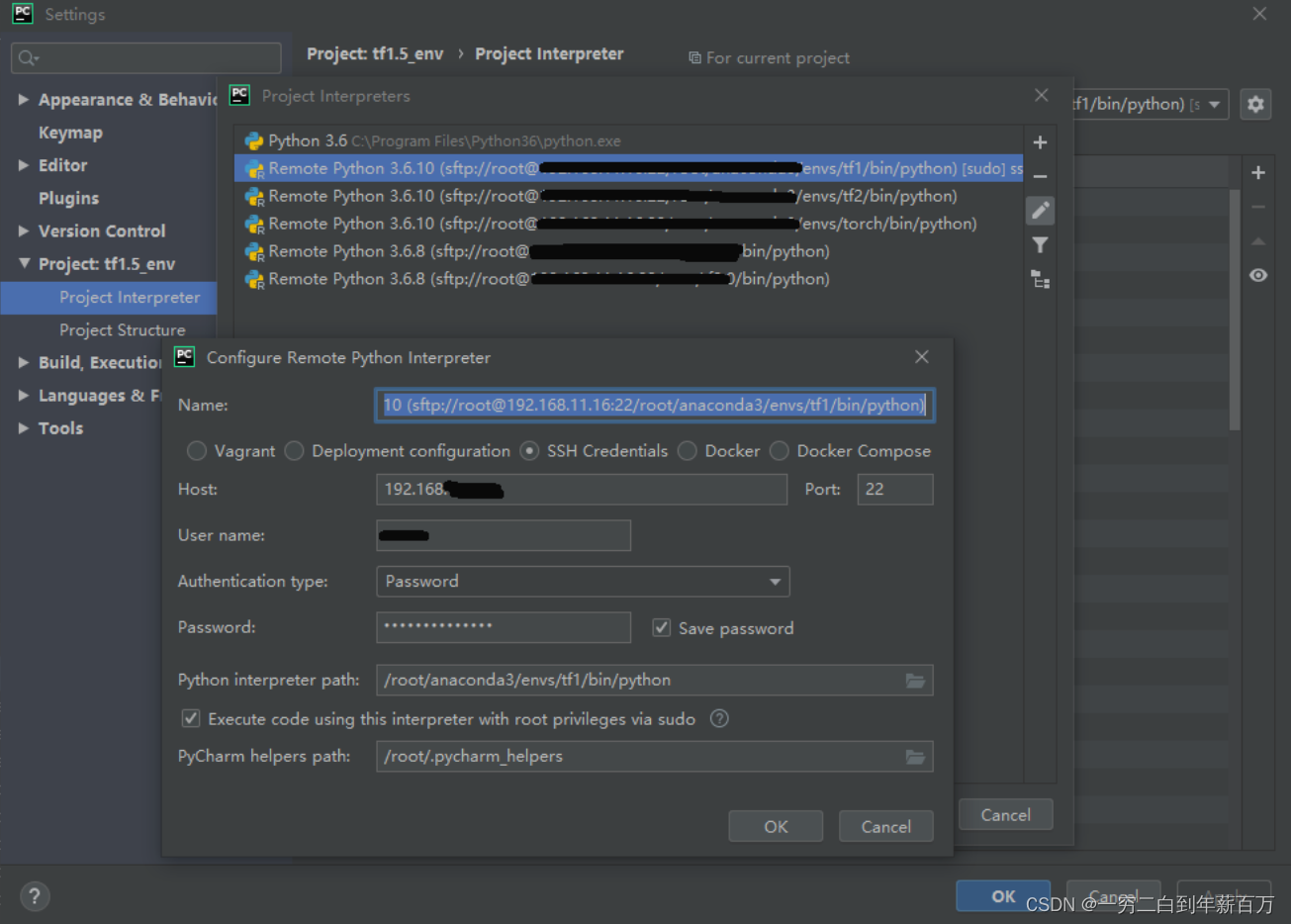Toggle Save password checkbox
The width and height of the screenshot is (1291, 924).
pyautogui.click(x=662, y=628)
